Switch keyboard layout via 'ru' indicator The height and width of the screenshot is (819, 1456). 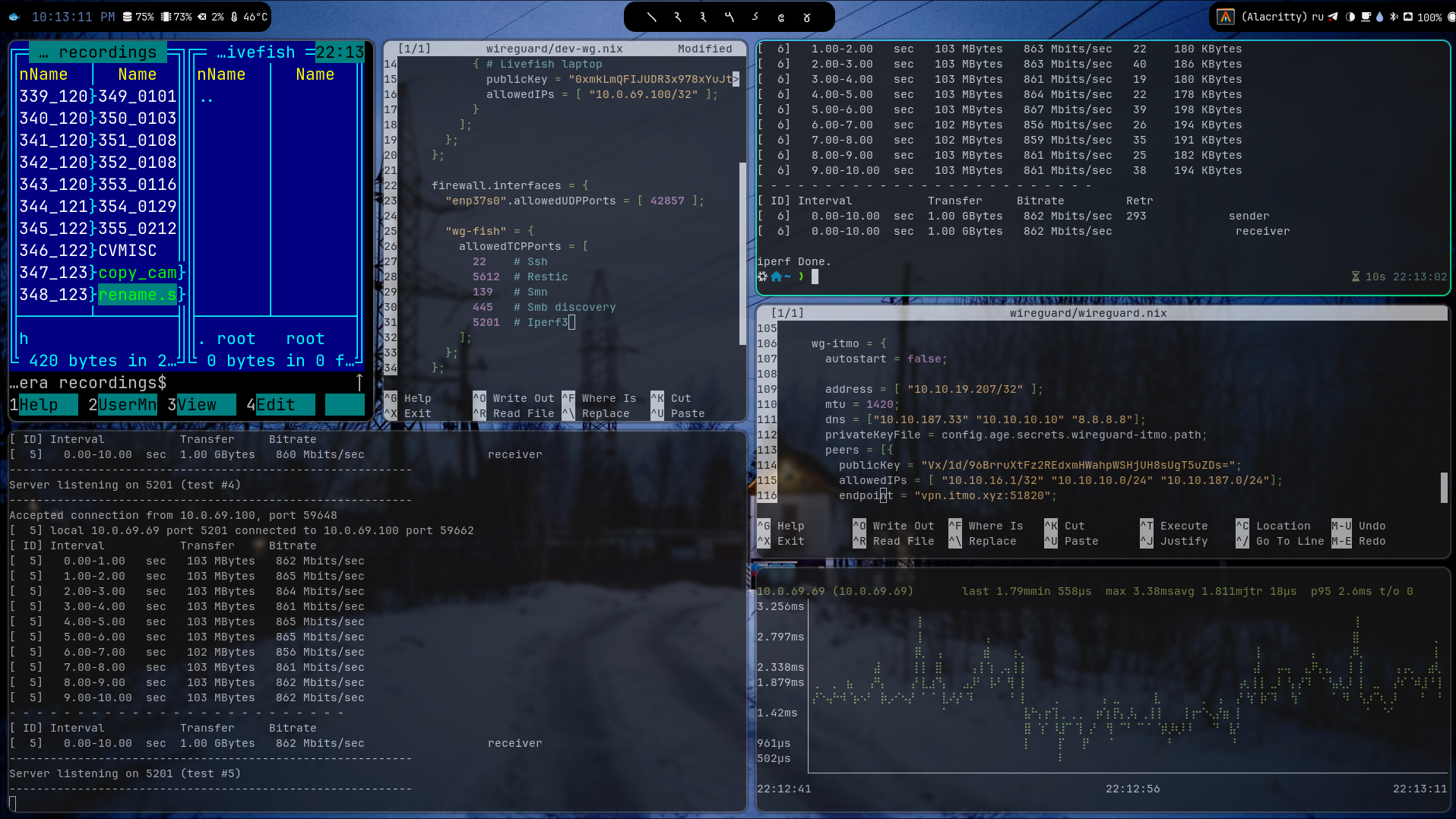[x=1318, y=17]
